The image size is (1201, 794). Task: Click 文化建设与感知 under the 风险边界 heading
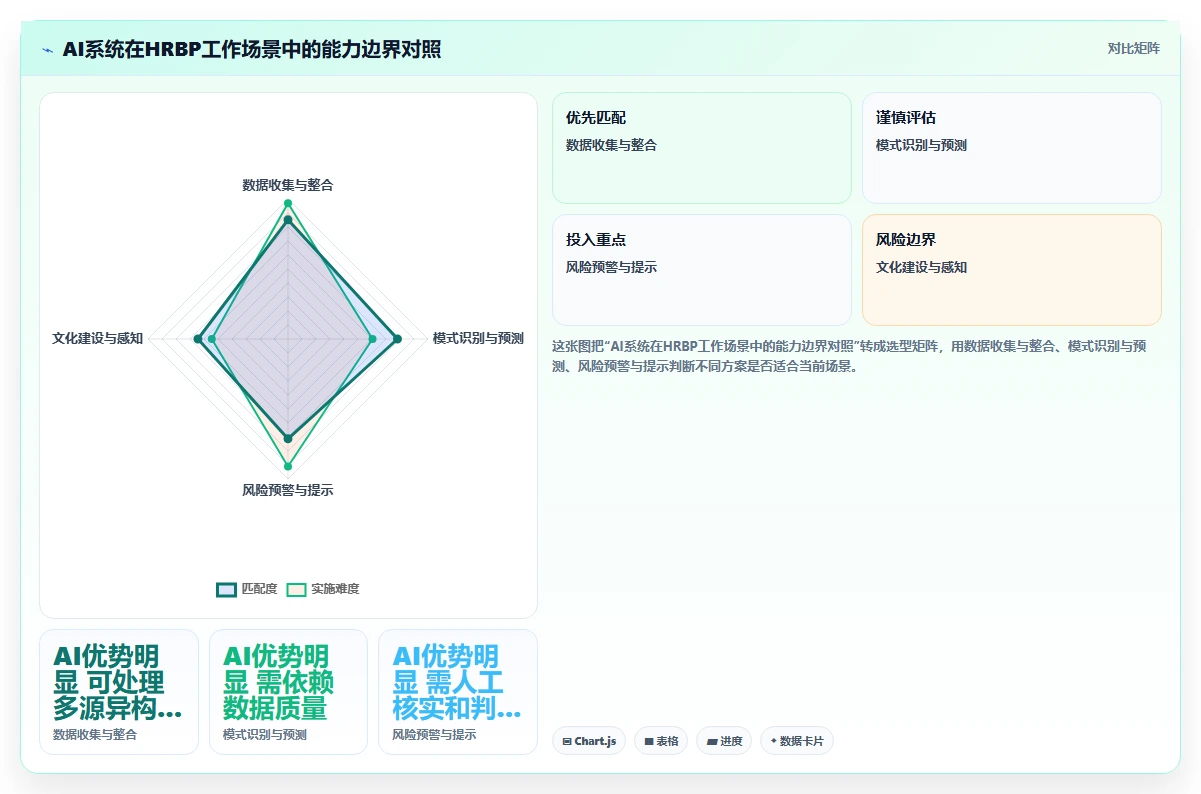(x=921, y=267)
